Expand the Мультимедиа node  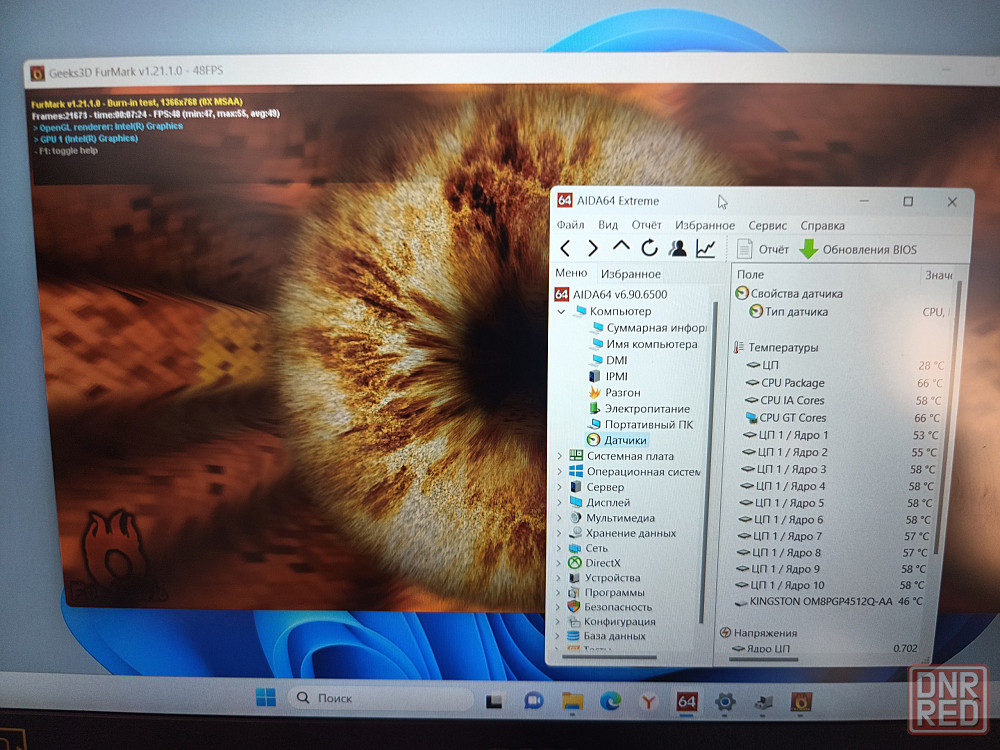point(559,518)
